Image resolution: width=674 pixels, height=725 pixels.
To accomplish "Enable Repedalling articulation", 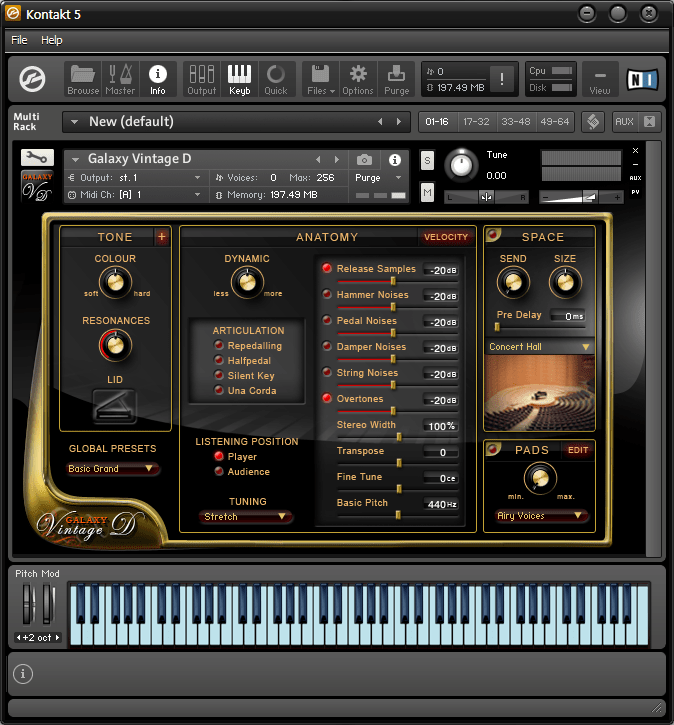I will click(219, 345).
